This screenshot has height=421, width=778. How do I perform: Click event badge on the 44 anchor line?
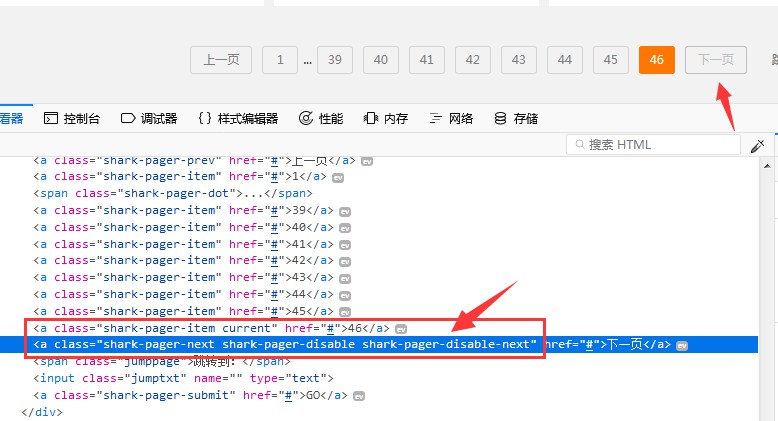coord(345,295)
